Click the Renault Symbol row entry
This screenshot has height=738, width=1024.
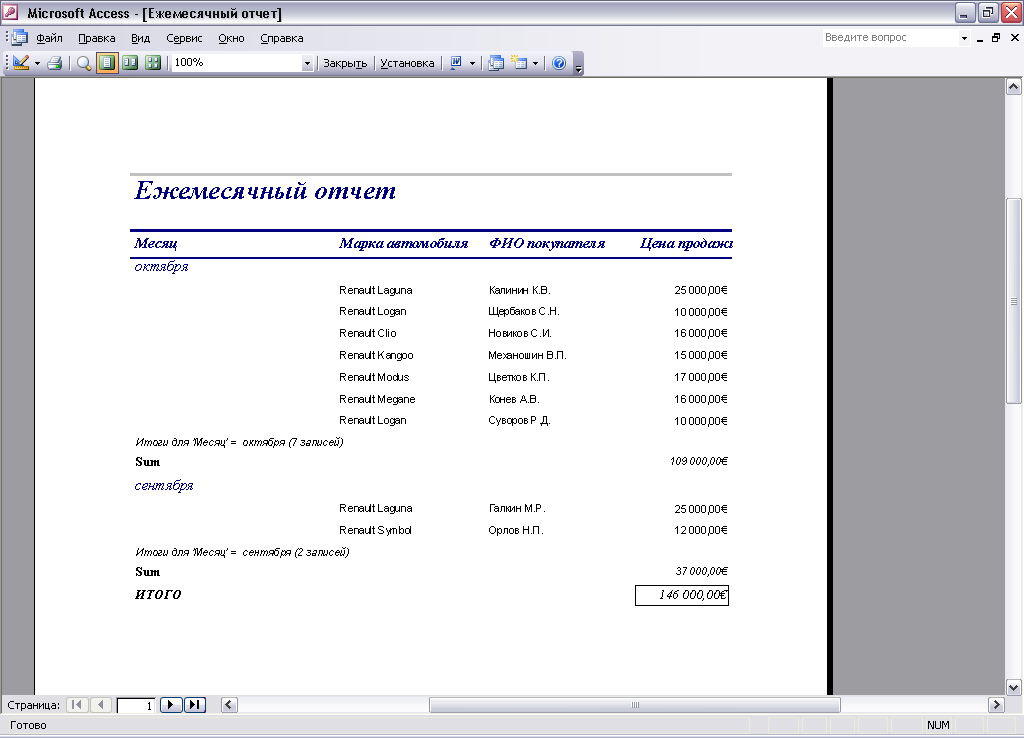pyautogui.click(x=375, y=530)
